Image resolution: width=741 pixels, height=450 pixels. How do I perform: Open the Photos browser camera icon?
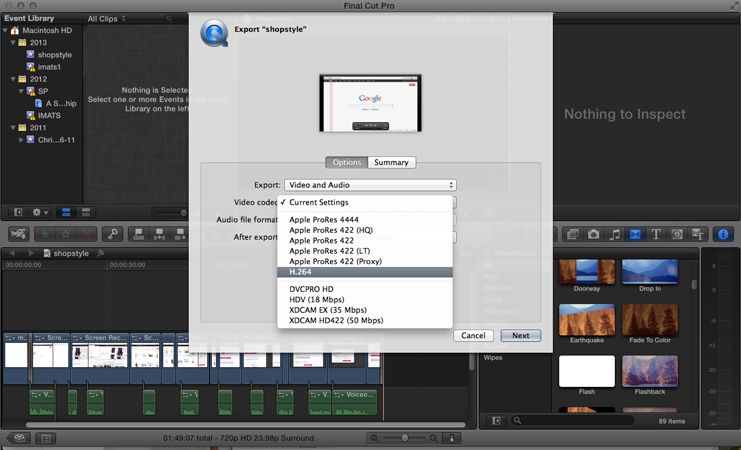point(594,234)
